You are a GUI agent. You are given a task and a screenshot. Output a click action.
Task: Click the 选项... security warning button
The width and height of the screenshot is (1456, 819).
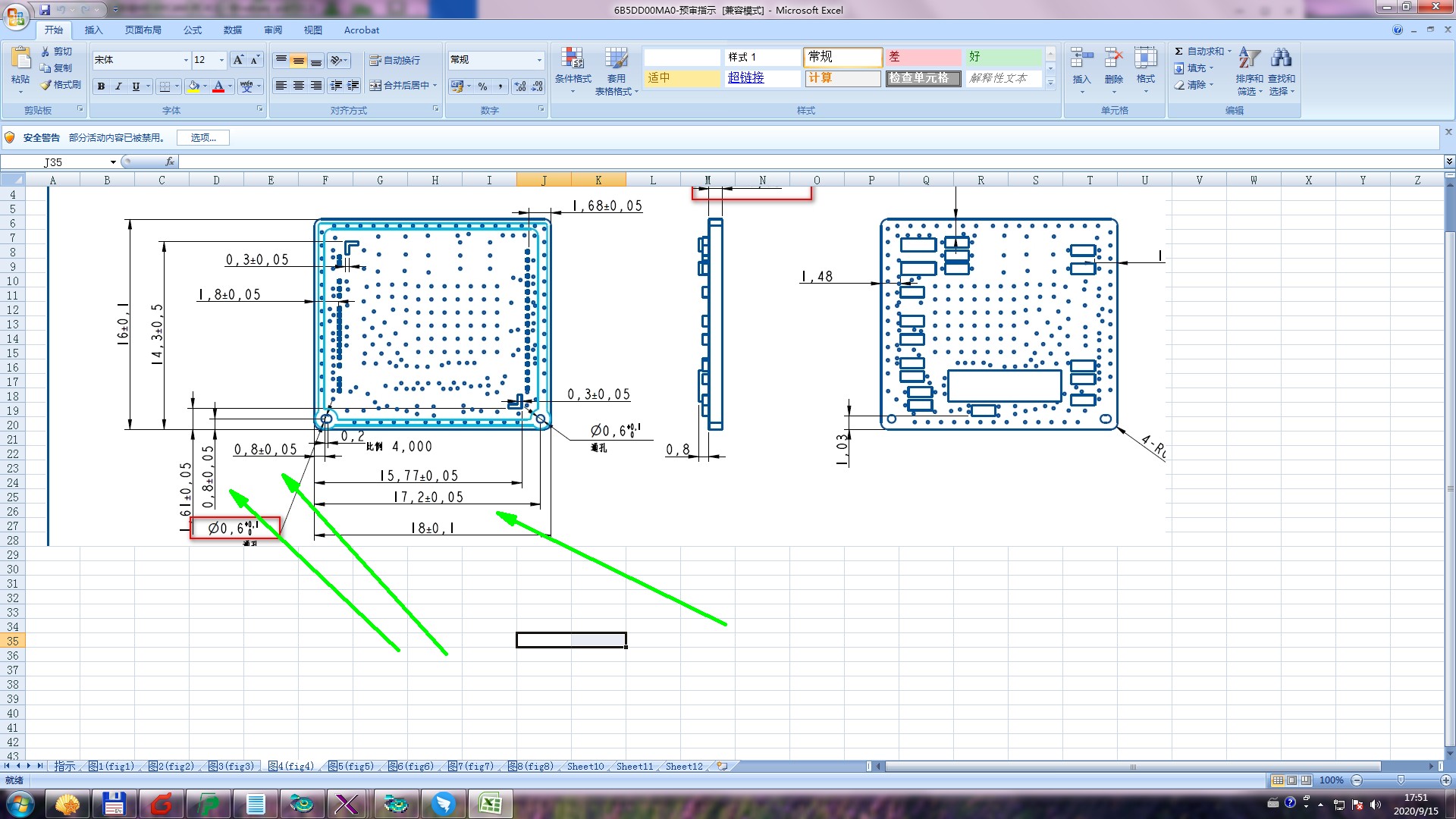point(202,138)
